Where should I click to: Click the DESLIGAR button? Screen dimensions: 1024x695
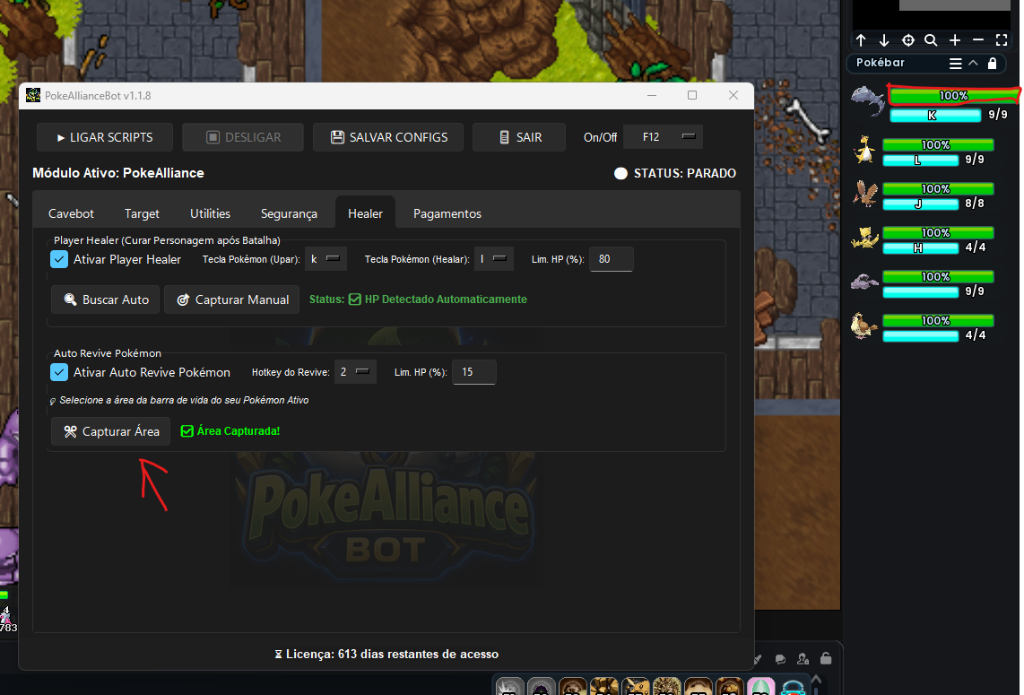pyautogui.click(x=243, y=137)
